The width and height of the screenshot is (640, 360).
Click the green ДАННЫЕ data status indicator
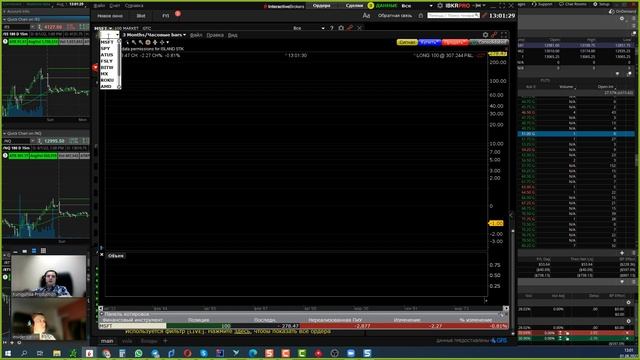click(386, 6)
